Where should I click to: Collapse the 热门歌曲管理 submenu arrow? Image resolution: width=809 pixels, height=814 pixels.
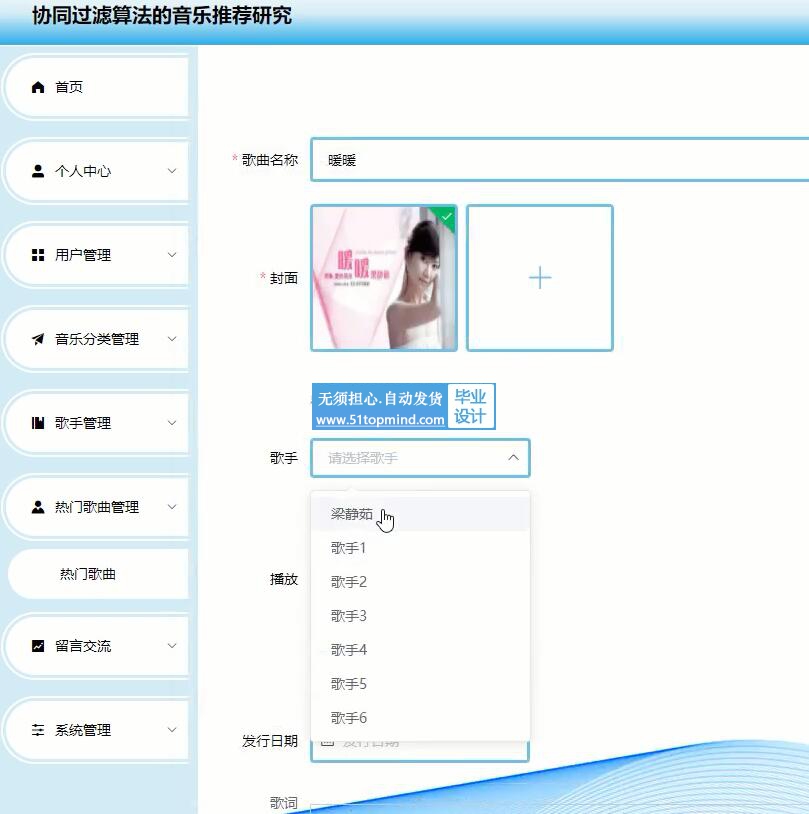(x=171, y=507)
